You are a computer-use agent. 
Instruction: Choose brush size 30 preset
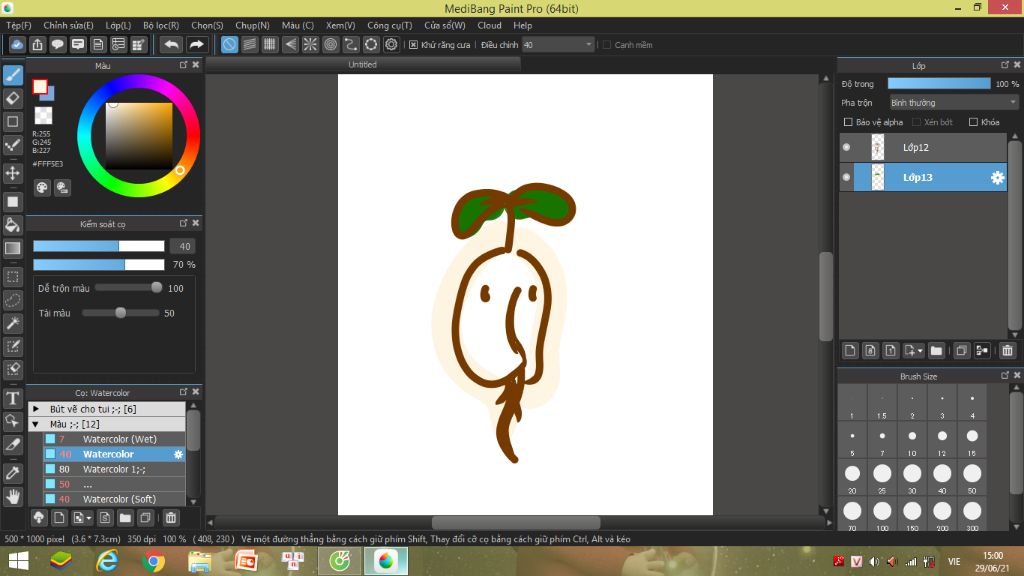[912, 478]
